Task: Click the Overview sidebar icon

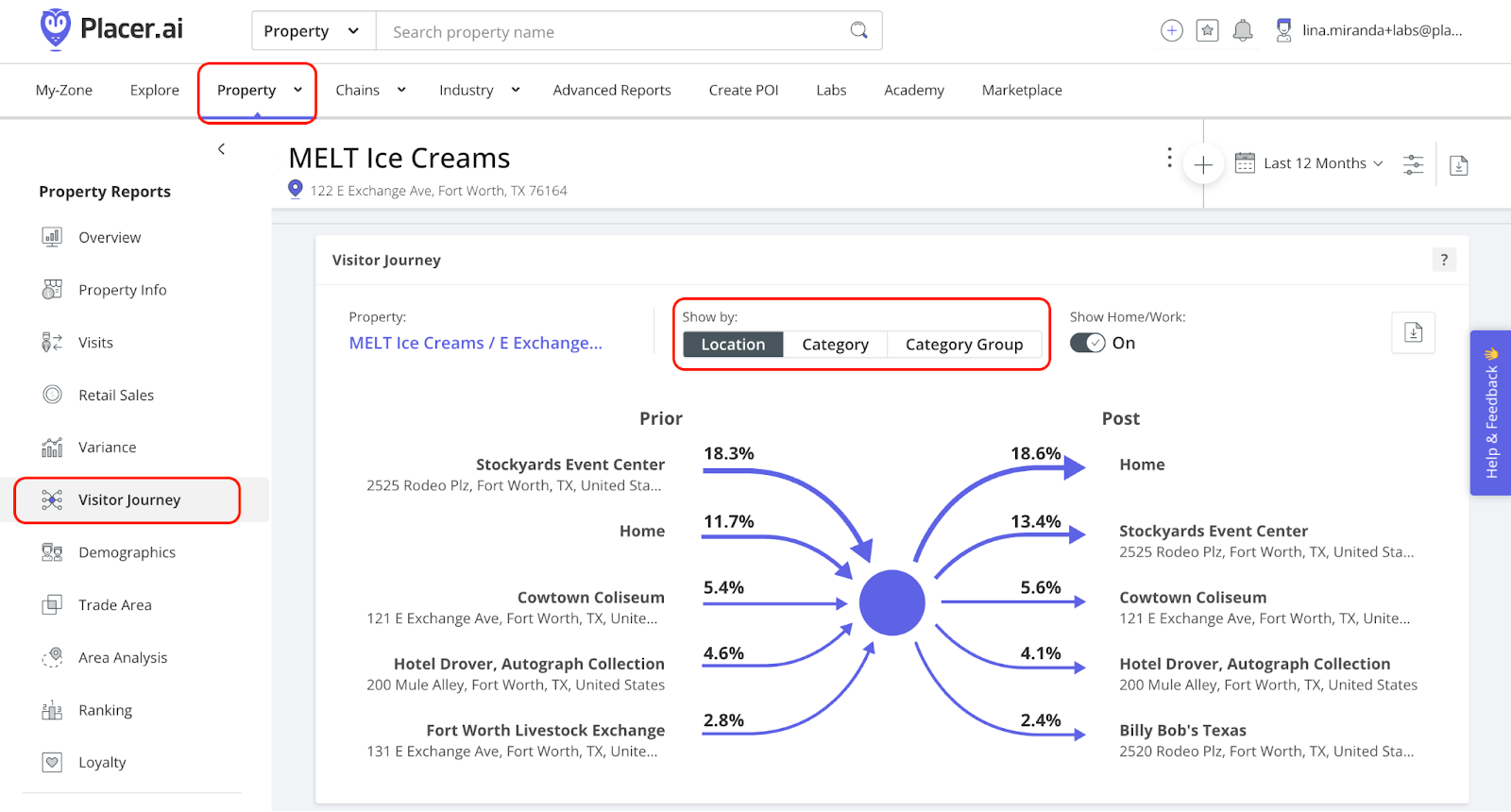Action: point(52,237)
